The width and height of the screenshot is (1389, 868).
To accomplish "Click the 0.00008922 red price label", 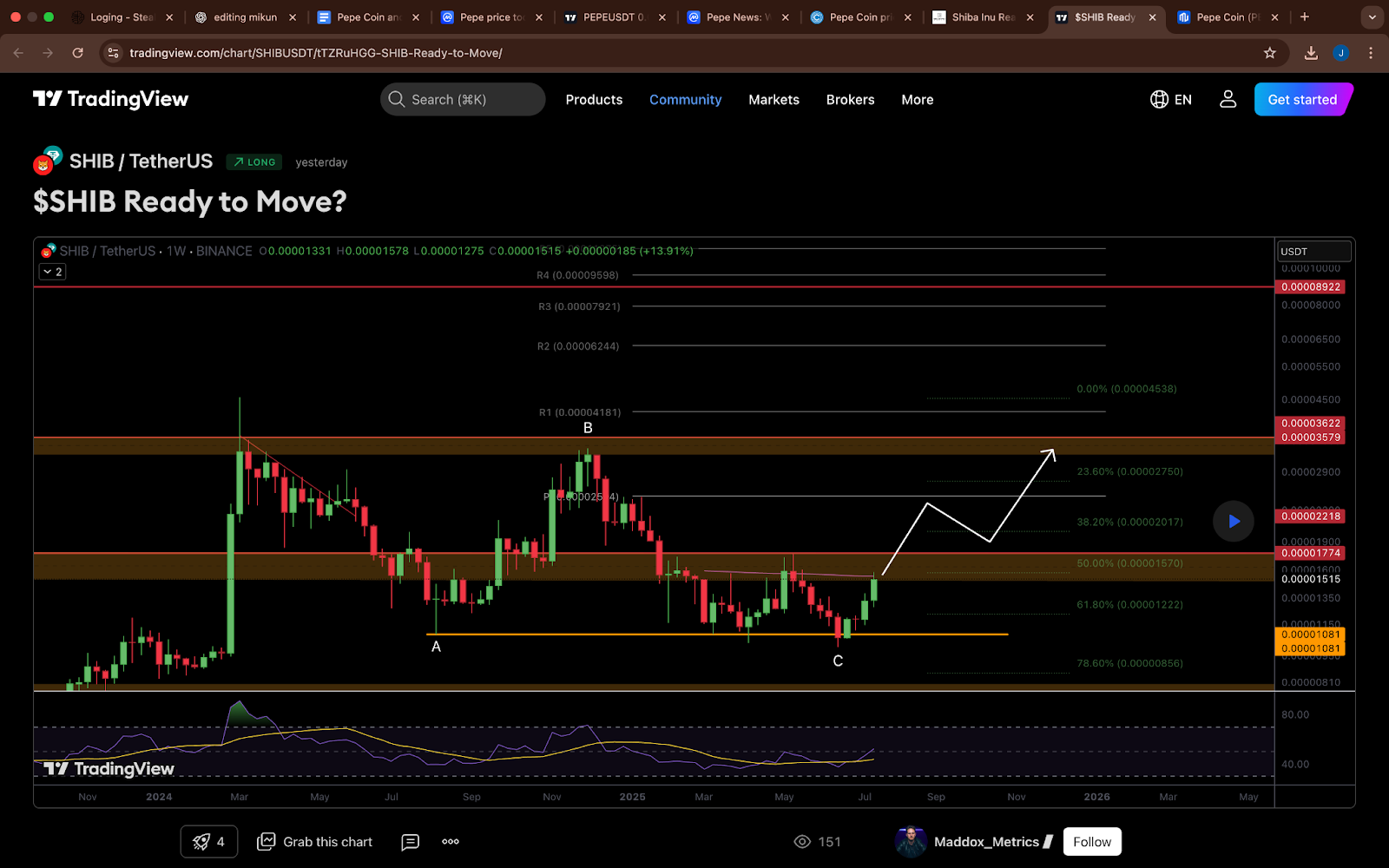I will (1311, 286).
